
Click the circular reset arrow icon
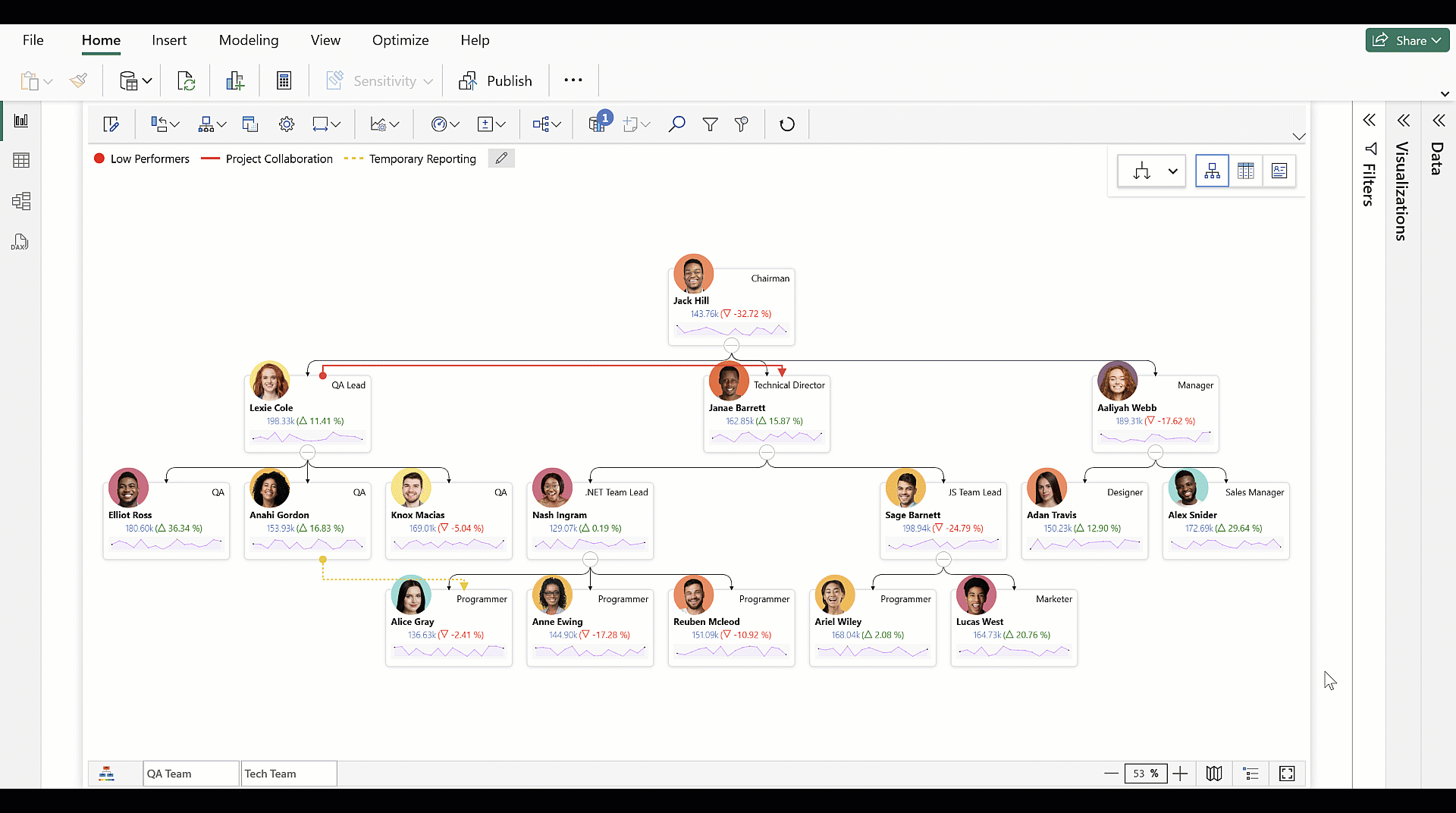click(x=787, y=124)
